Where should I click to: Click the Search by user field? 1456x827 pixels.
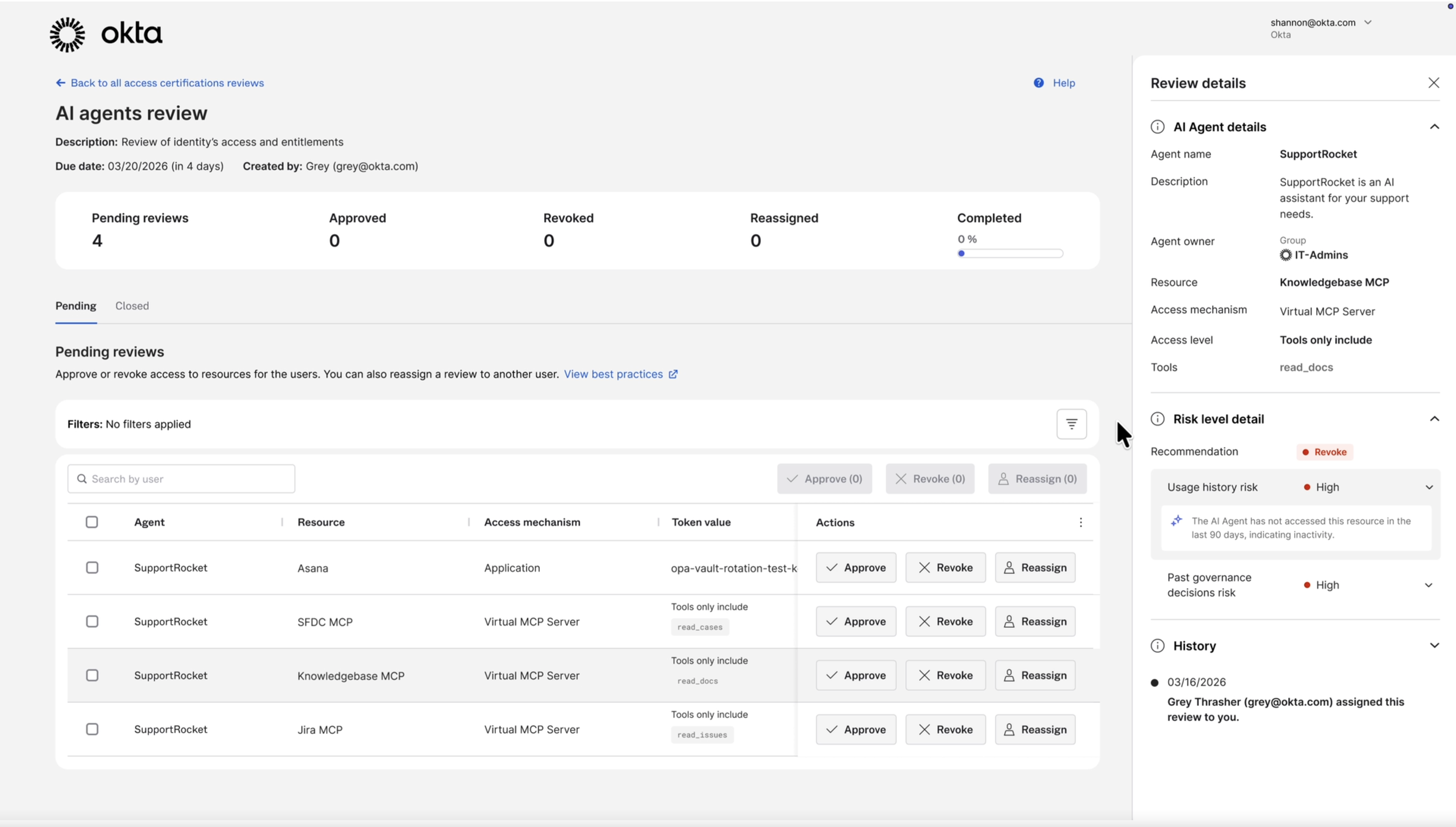pyautogui.click(x=181, y=478)
